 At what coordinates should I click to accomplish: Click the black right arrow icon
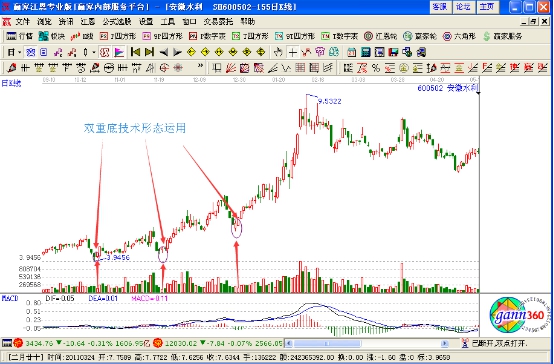point(177,53)
